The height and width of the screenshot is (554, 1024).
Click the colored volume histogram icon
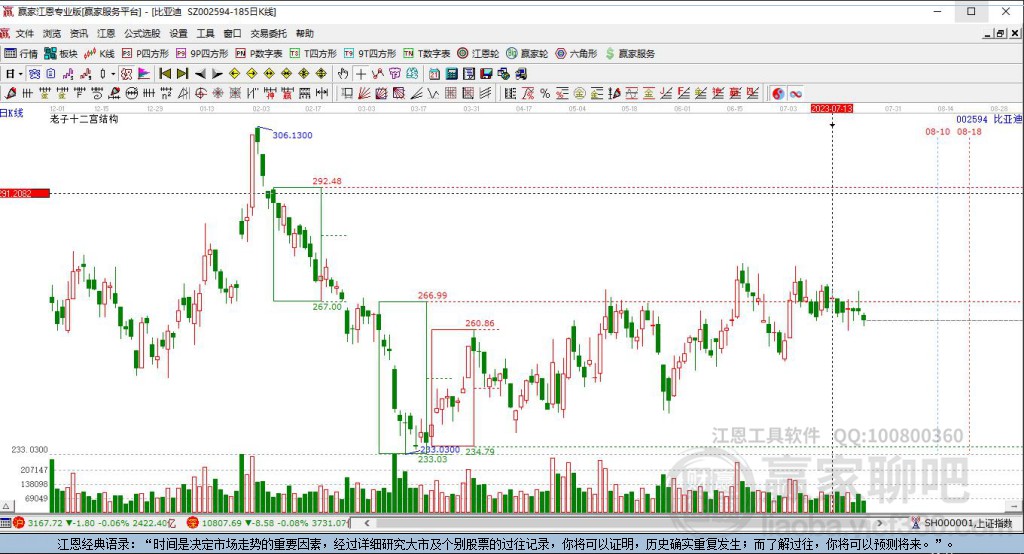click(144, 74)
